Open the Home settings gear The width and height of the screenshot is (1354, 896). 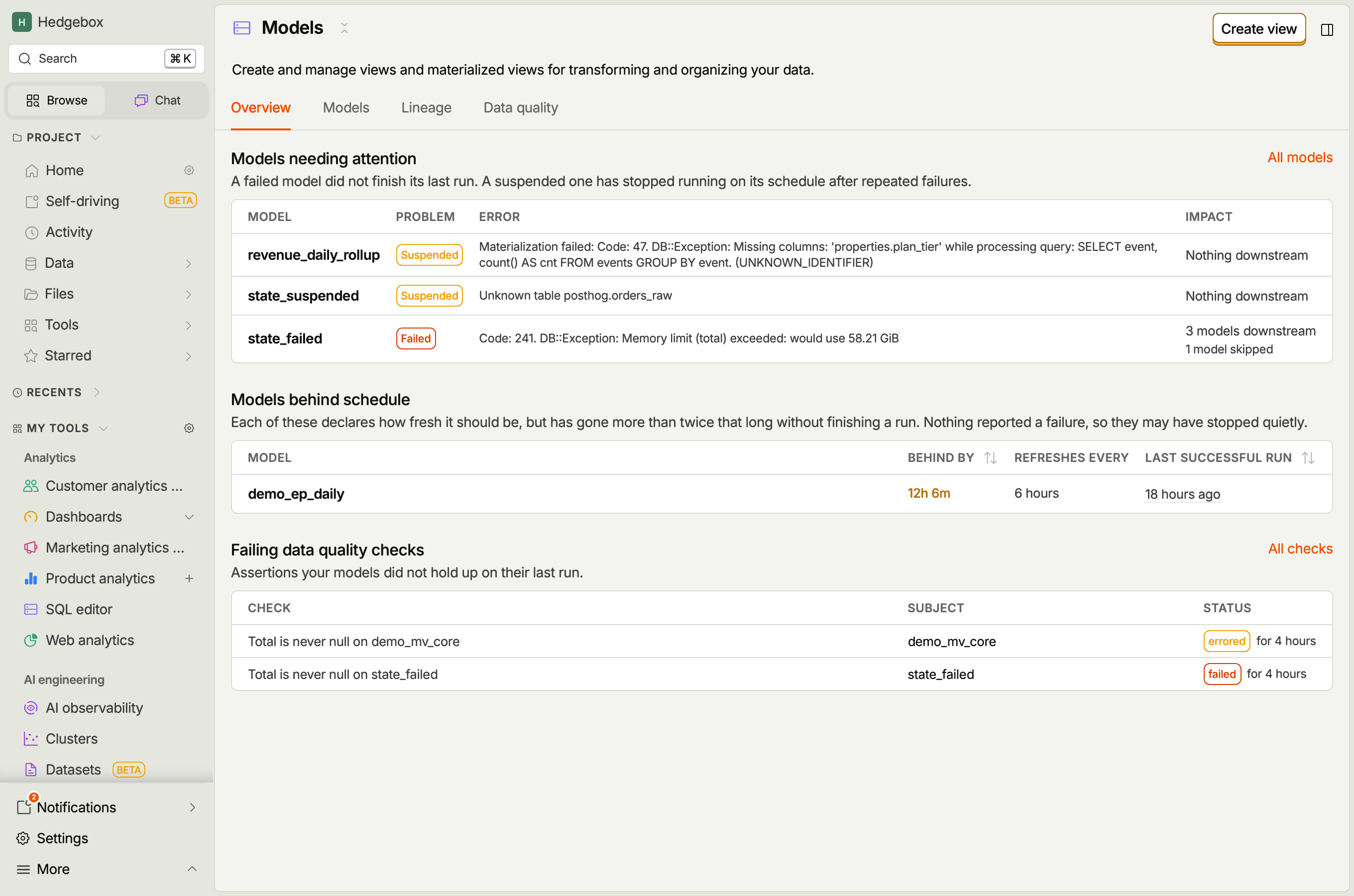(x=189, y=170)
